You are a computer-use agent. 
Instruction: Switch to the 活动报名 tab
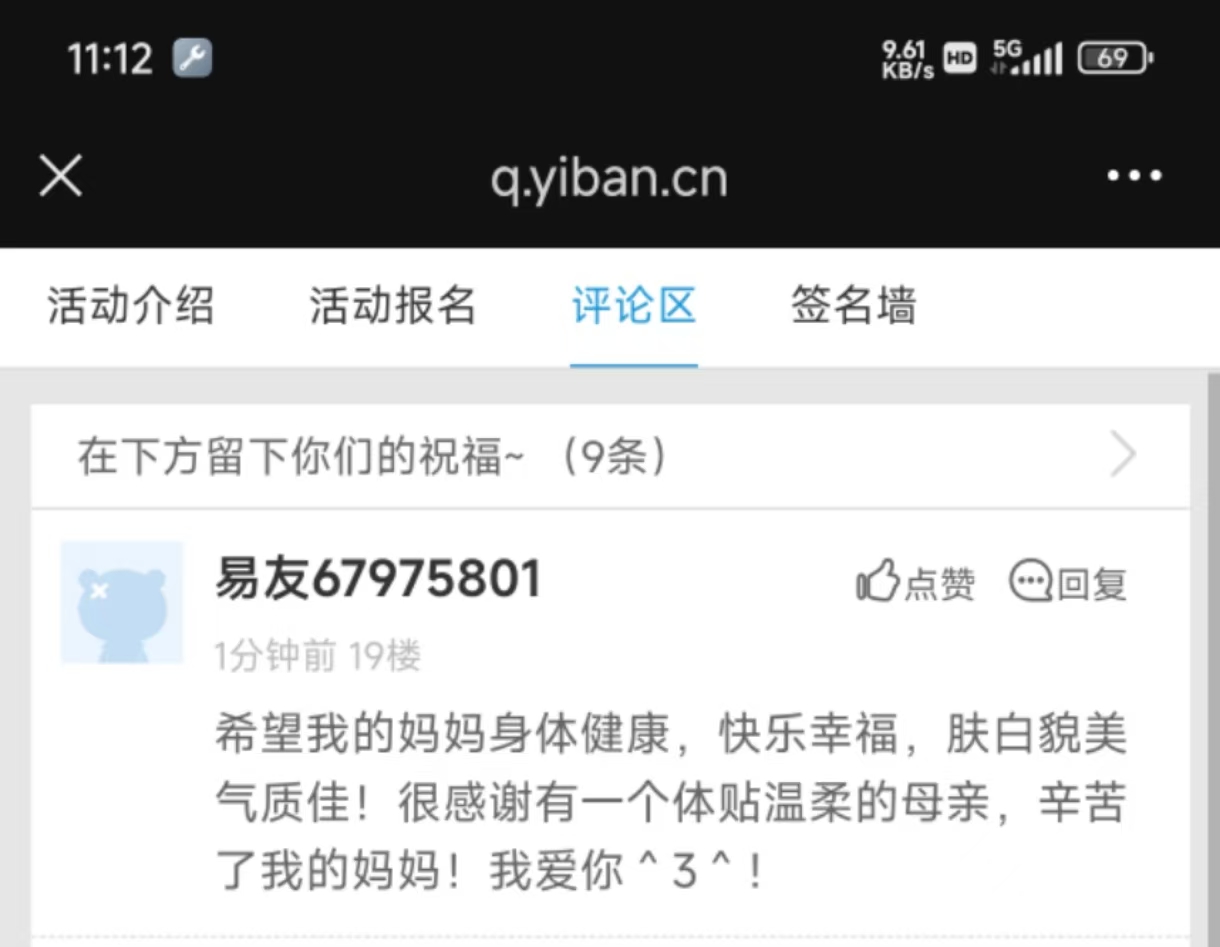pyautogui.click(x=392, y=306)
